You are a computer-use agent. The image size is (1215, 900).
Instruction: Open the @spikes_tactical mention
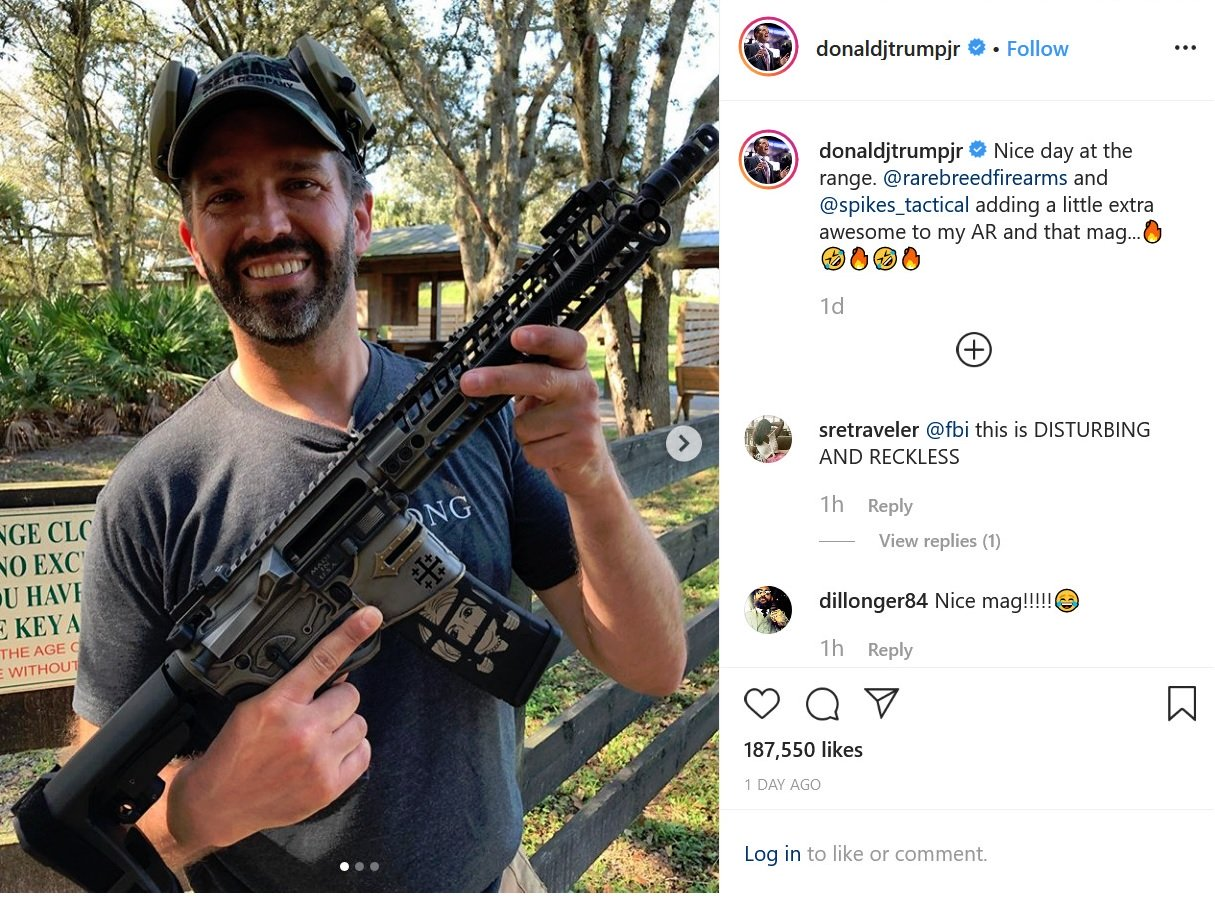point(894,205)
